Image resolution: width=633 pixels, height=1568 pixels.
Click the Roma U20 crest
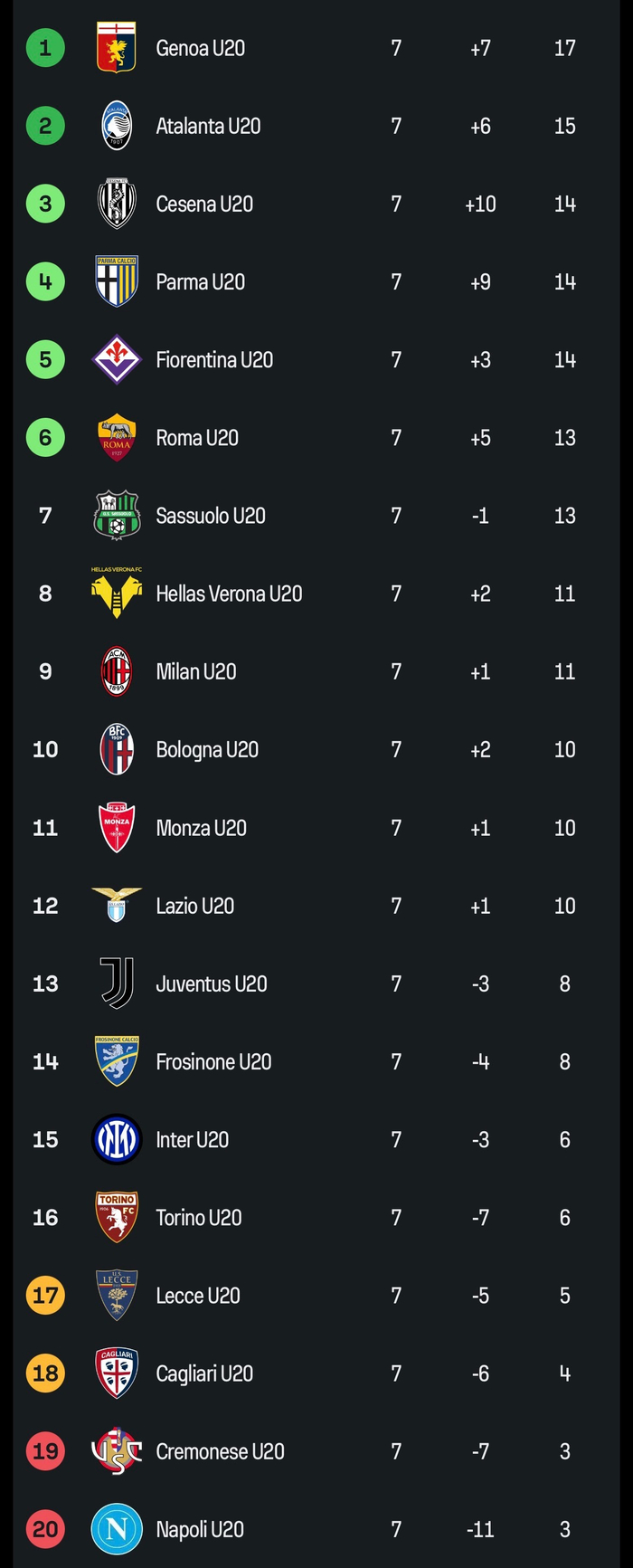pos(117,438)
